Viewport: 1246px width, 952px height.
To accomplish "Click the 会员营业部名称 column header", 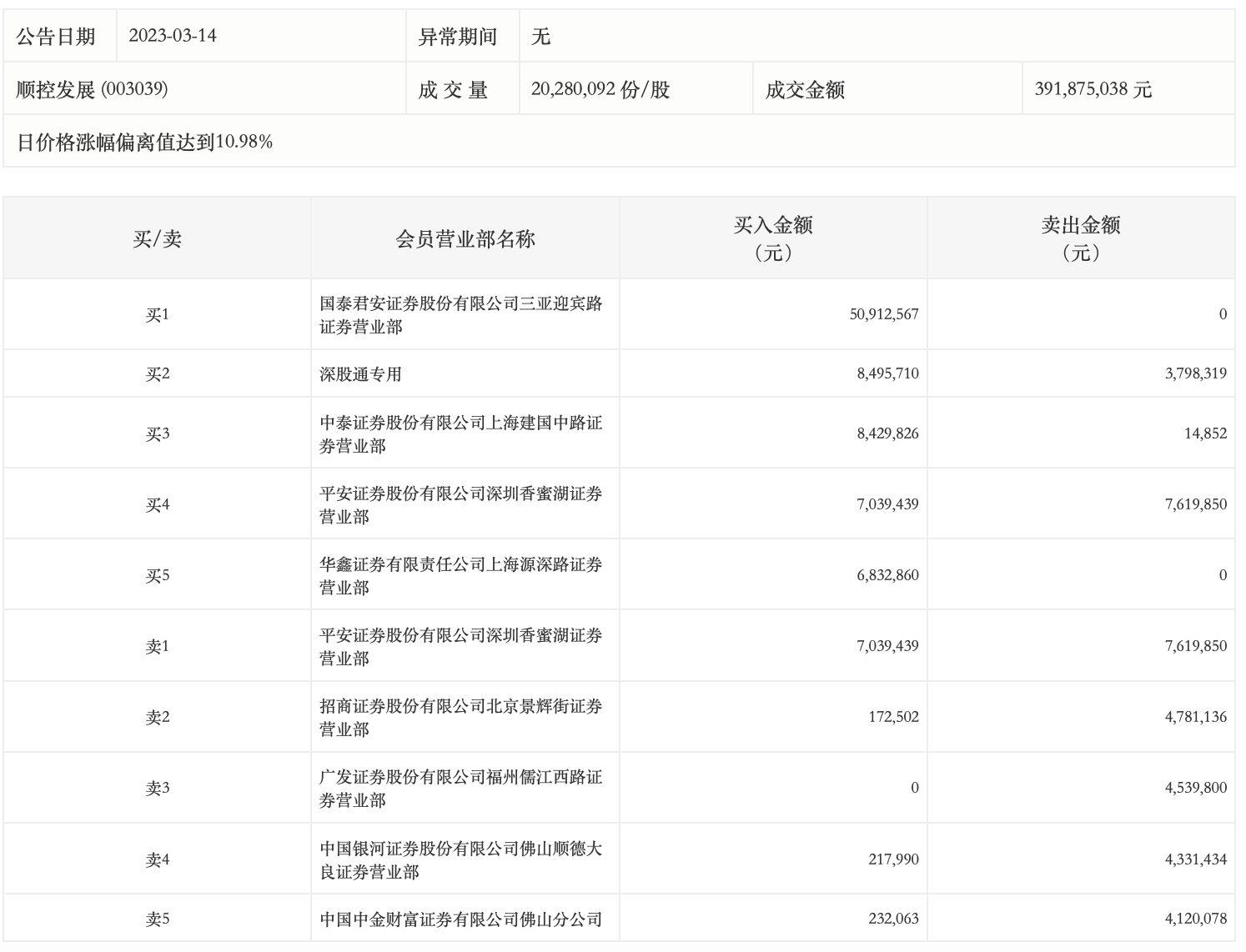I will 465,239.
